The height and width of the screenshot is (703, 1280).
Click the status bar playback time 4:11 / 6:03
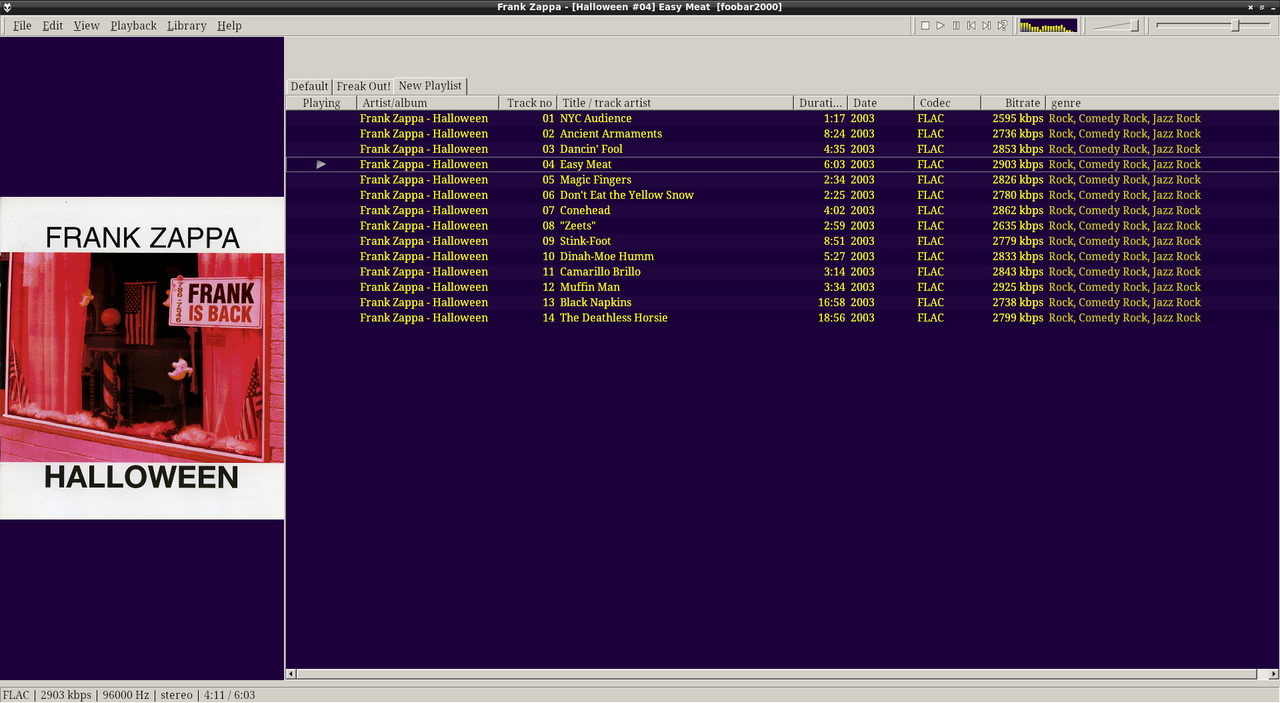(228, 695)
